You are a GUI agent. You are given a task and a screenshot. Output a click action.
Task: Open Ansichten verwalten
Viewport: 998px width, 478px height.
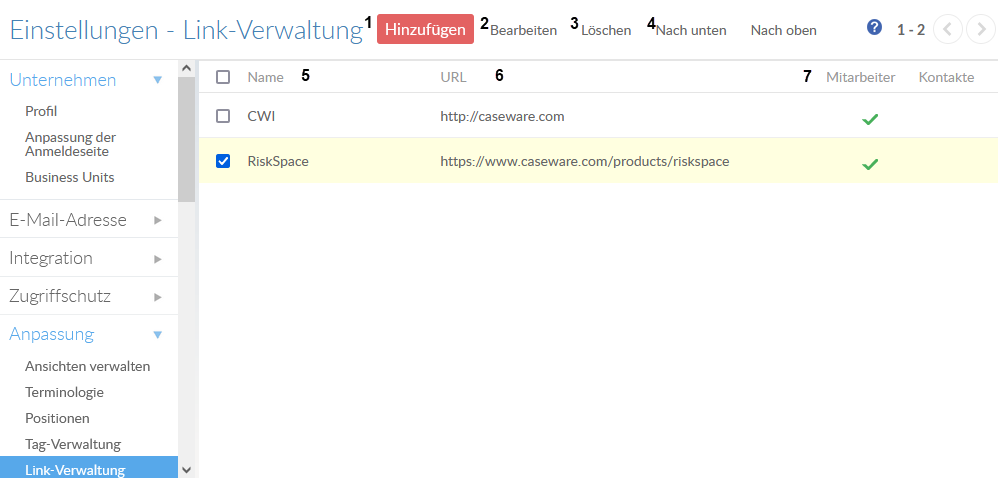point(88,367)
